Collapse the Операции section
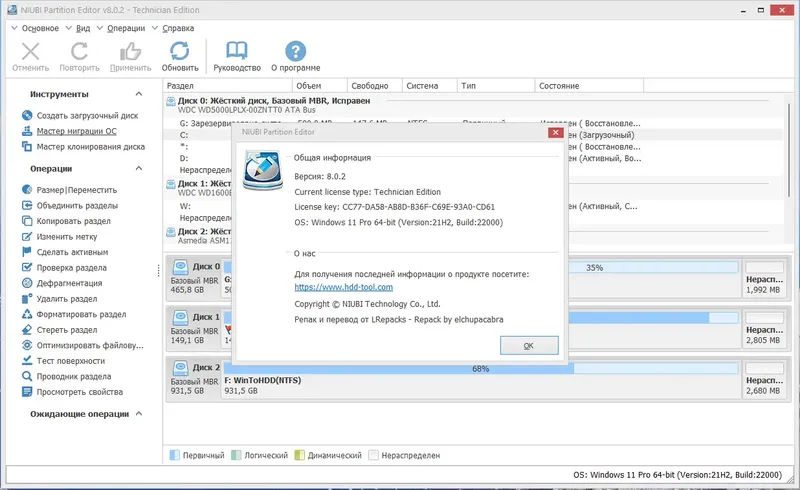The height and width of the screenshot is (490, 800). [139, 168]
